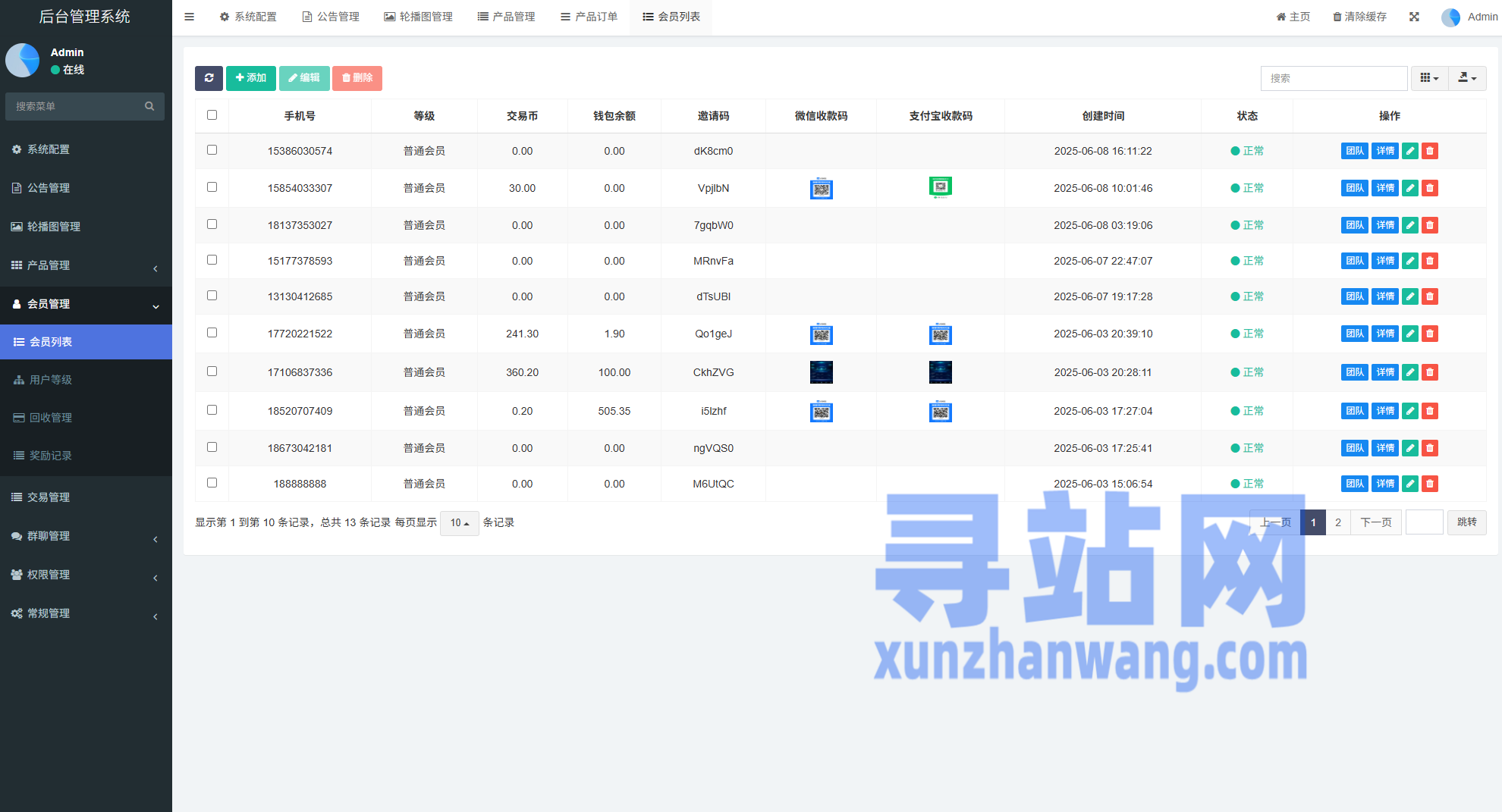Screen dimensions: 1502x812
Task: Click the green 添加 button
Action: point(251,78)
